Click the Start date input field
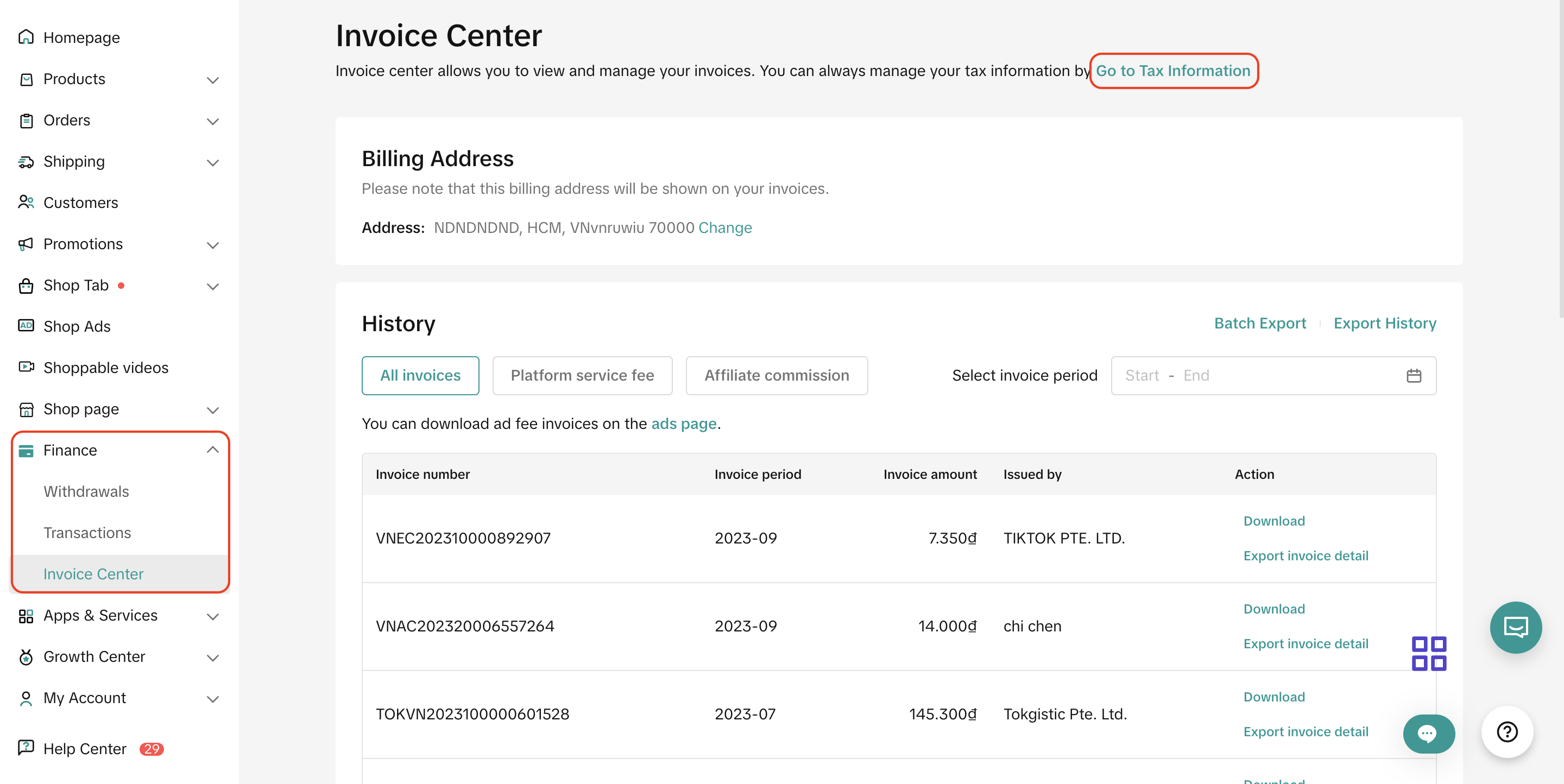This screenshot has height=784, width=1564. (1142, 376)
